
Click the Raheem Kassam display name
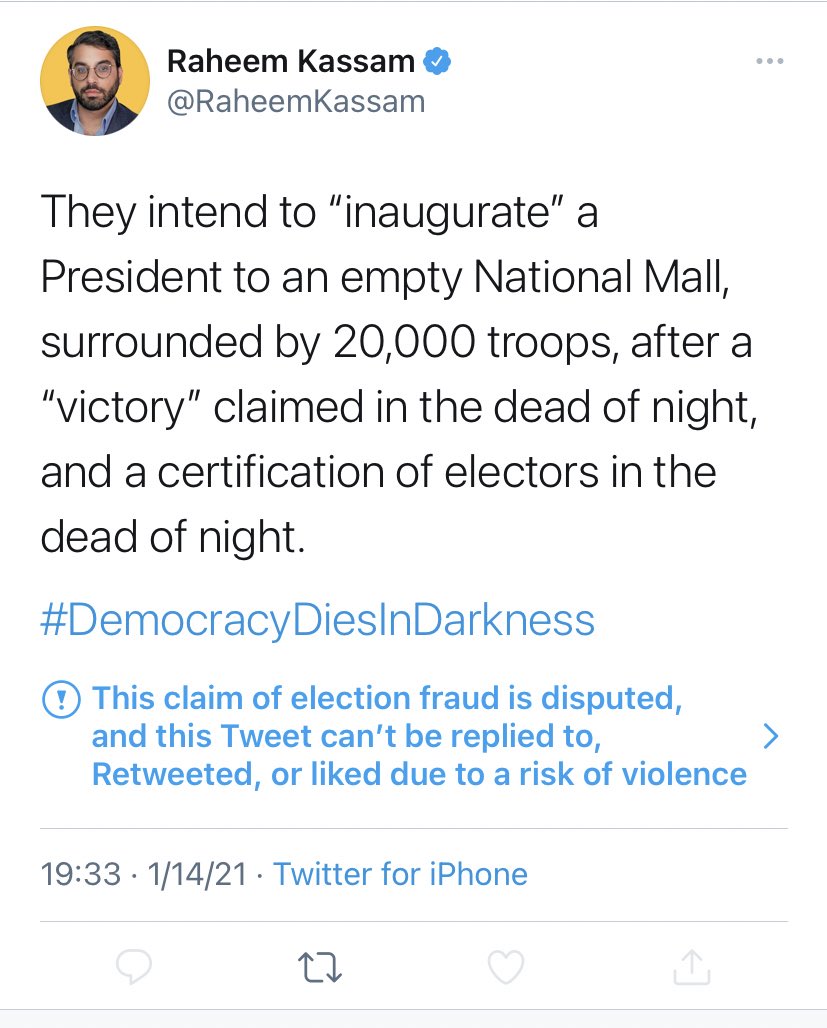click(290, 62)
